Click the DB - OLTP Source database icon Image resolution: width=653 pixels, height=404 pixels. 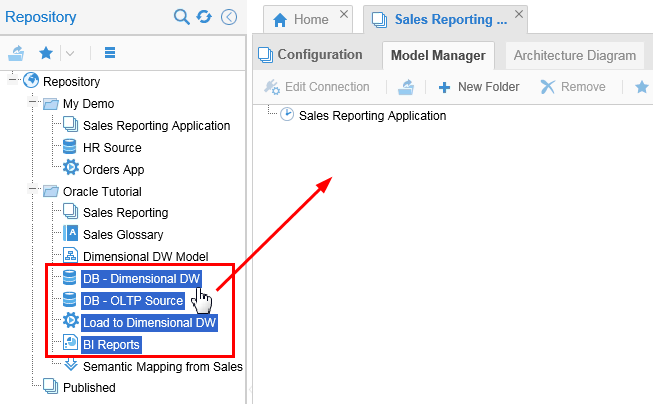point(70,299)
